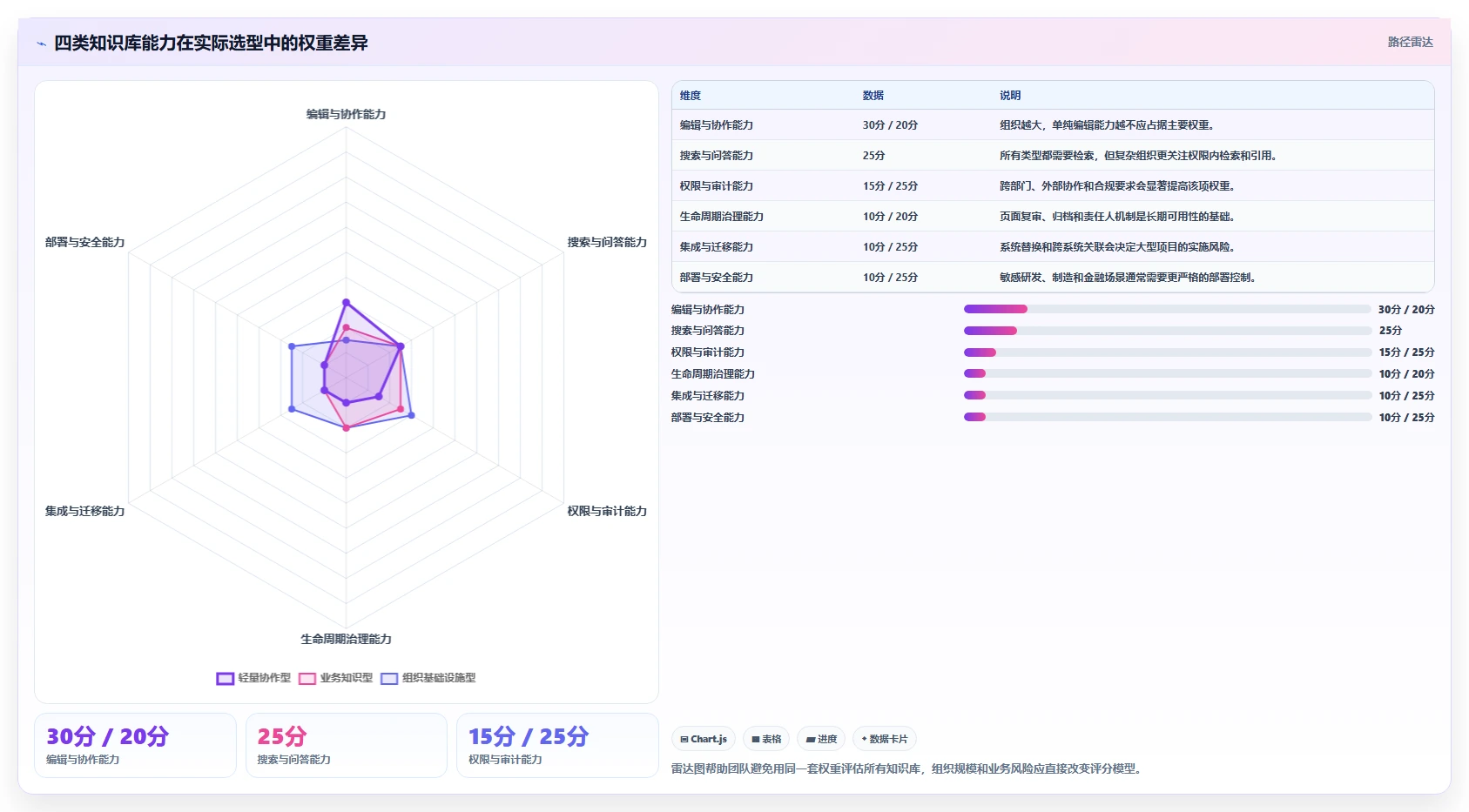This screenshot has height=812, width=1469.
Task: Click the radar axis label 编辑与协作能力
Action: (346, 114)
